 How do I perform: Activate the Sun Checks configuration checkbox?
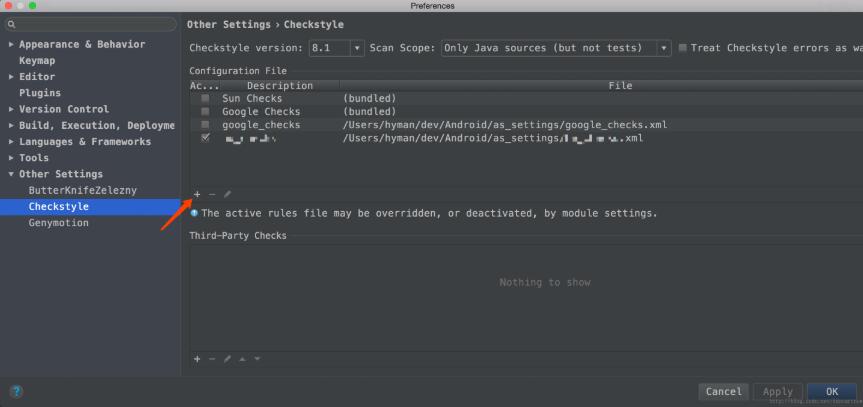pos(205,99)
